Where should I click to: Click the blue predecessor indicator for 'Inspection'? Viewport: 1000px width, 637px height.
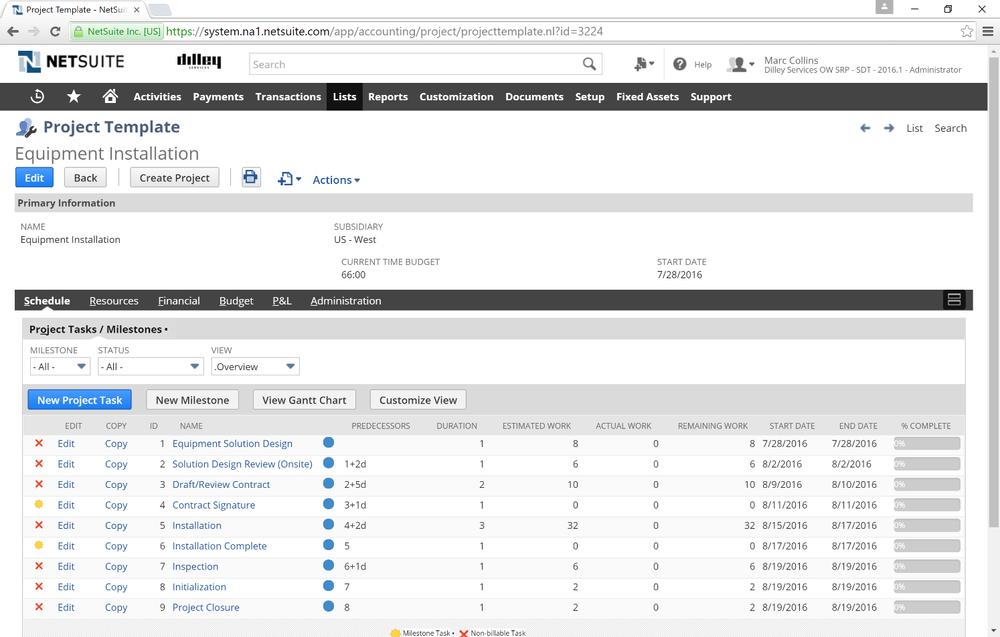328,566
